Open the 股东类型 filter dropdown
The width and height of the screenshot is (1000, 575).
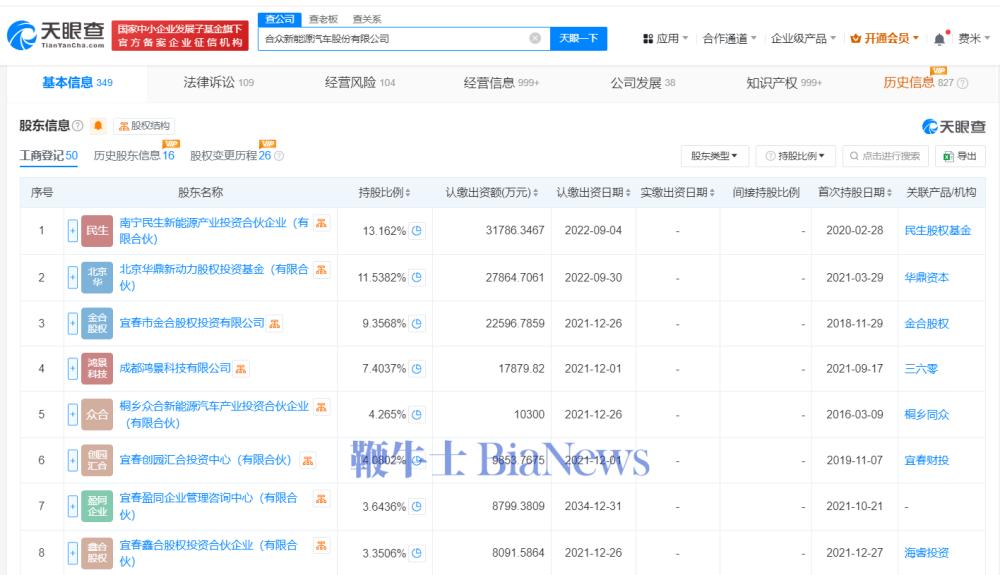pos(714,156)
